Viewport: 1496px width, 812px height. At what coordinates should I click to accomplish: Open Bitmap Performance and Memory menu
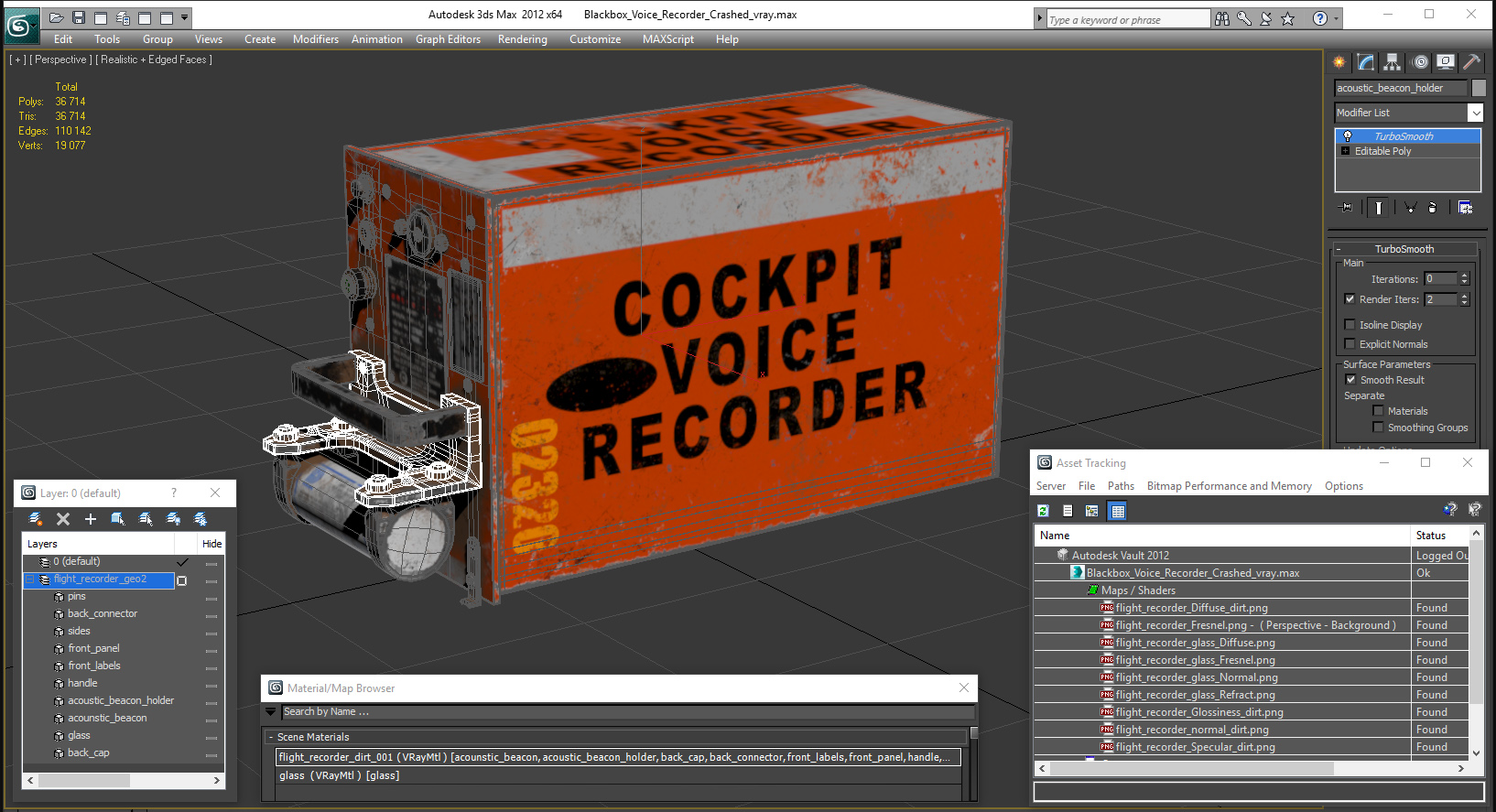(x=1229, y=486)
